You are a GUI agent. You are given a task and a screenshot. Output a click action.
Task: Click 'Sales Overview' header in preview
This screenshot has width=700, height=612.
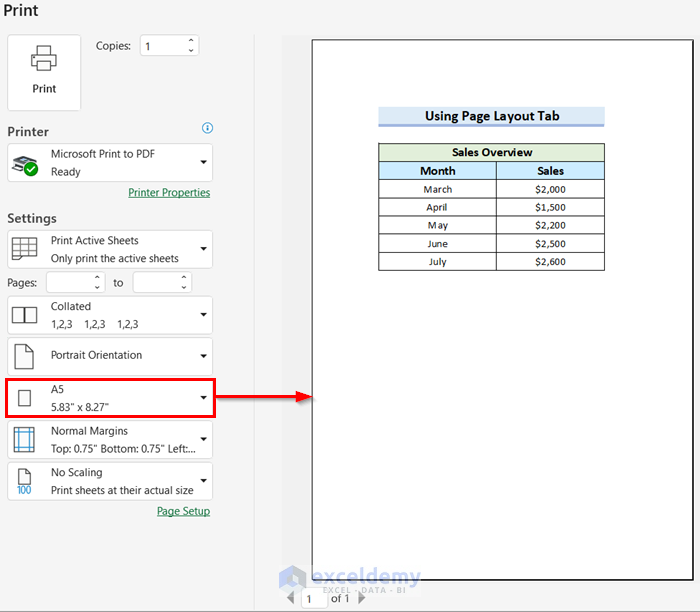tap(492, 152)
